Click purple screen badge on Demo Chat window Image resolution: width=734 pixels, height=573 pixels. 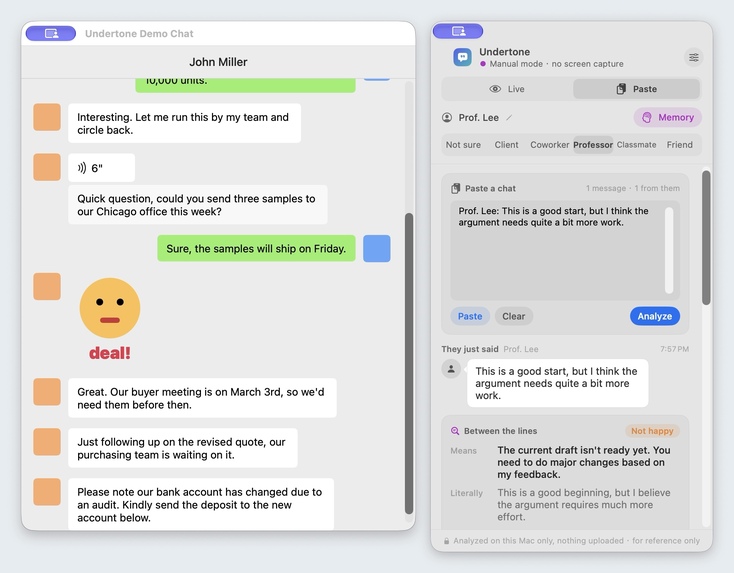click(51, 33)
